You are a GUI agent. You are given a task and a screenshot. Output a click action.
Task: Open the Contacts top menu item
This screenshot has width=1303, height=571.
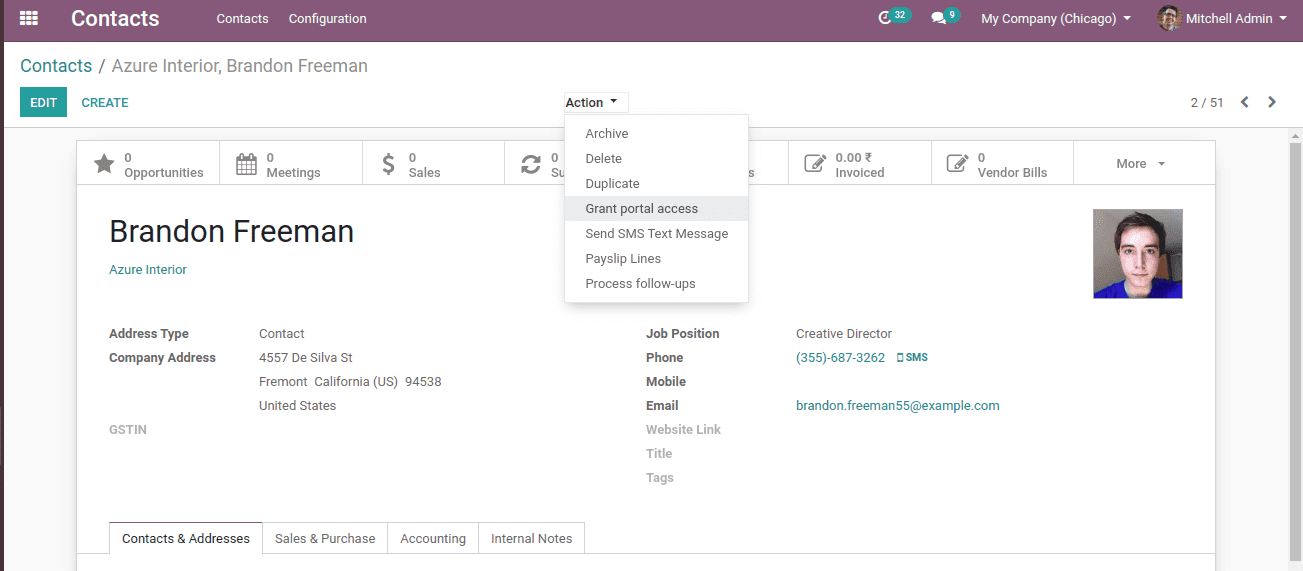point(242,18)
